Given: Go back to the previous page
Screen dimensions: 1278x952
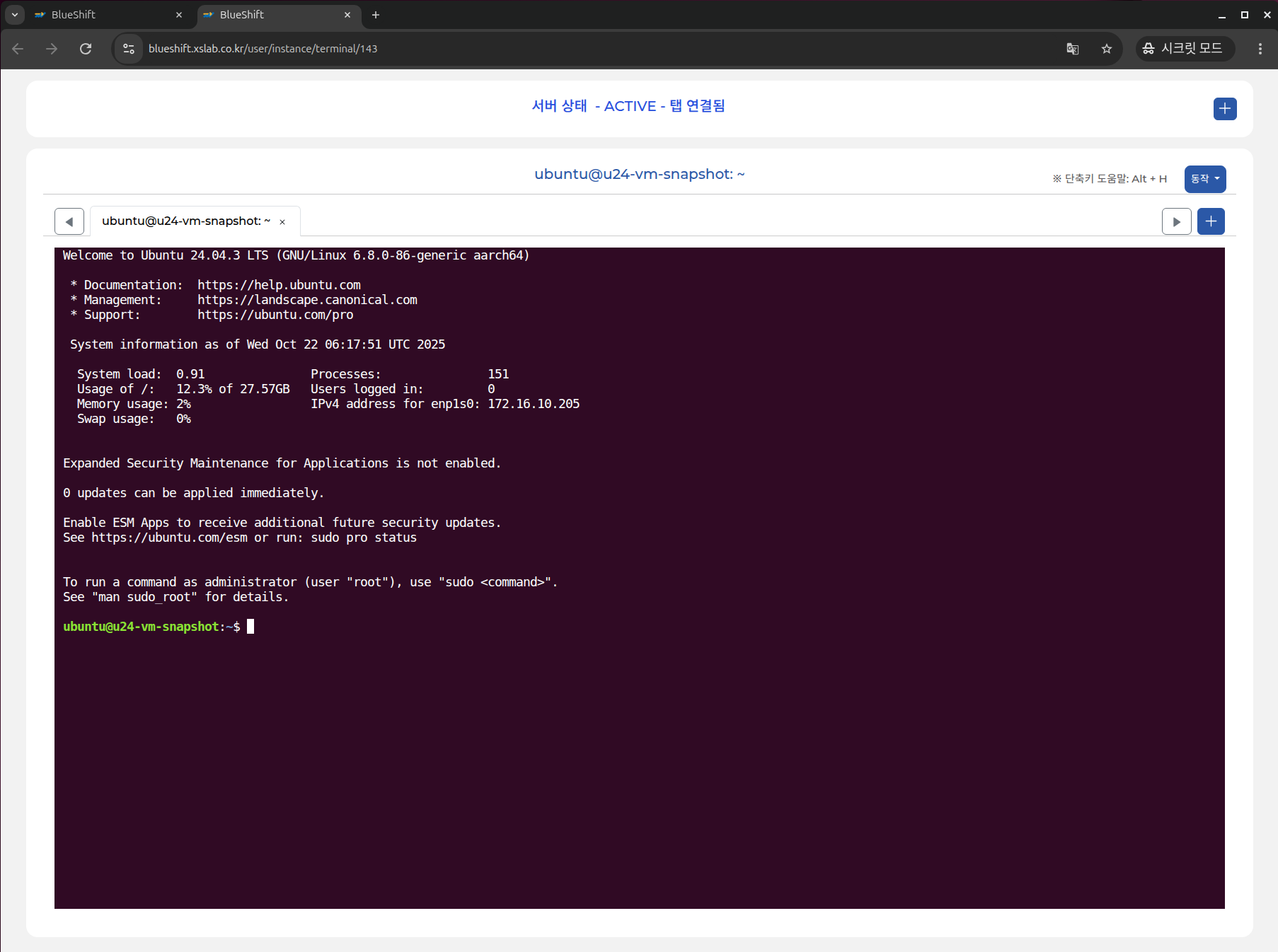Looking at the screenshot, I should [18, 49].
